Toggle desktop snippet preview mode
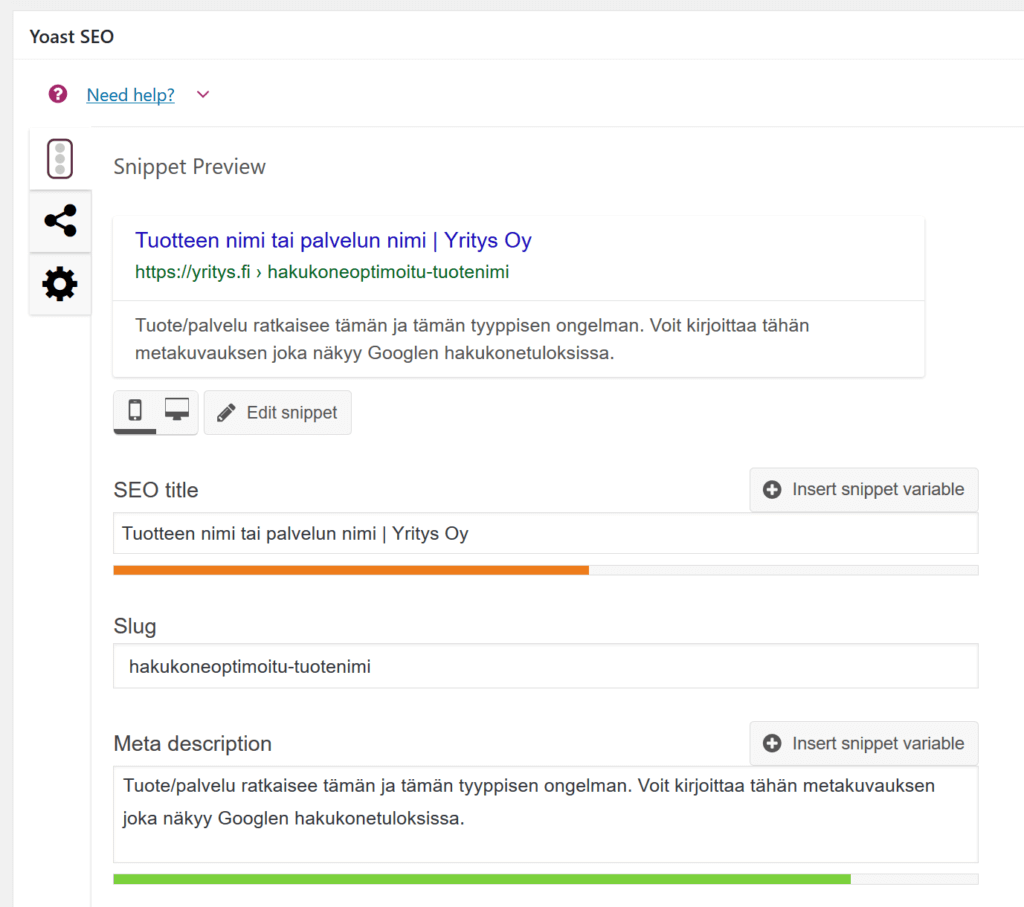 click(177, 411)
